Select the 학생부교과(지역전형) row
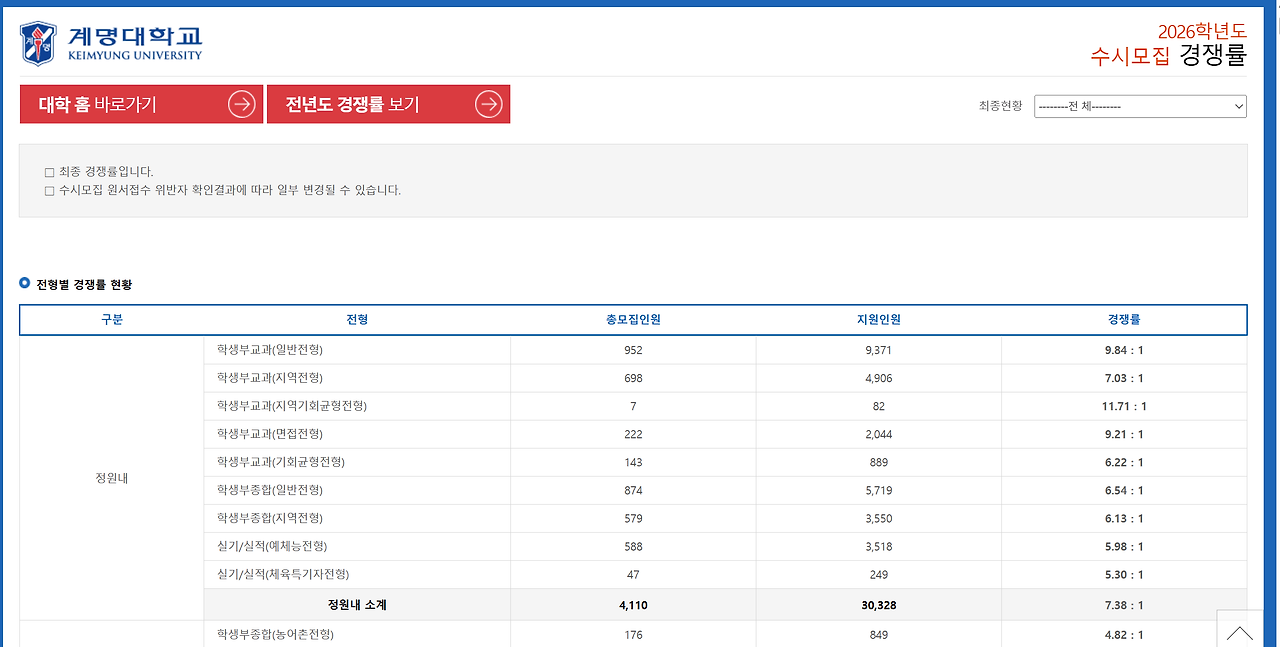1280x647 pixels. 725,378
